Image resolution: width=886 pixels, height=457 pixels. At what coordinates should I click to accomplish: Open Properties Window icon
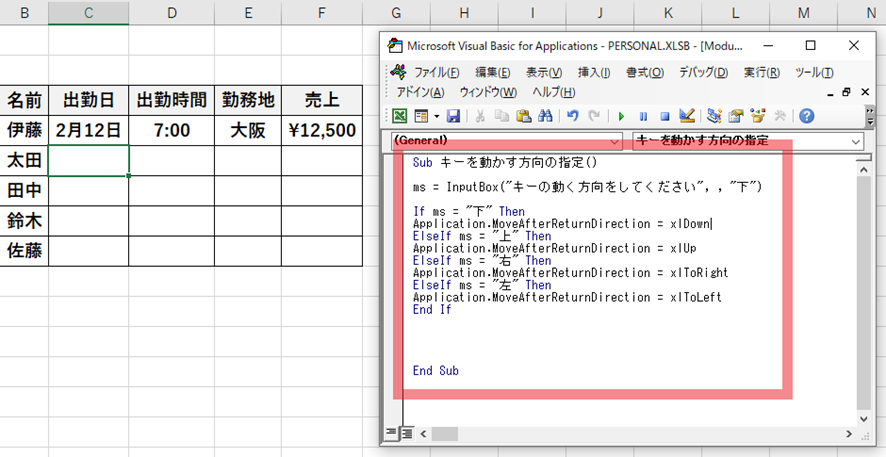tap(736, 116)
